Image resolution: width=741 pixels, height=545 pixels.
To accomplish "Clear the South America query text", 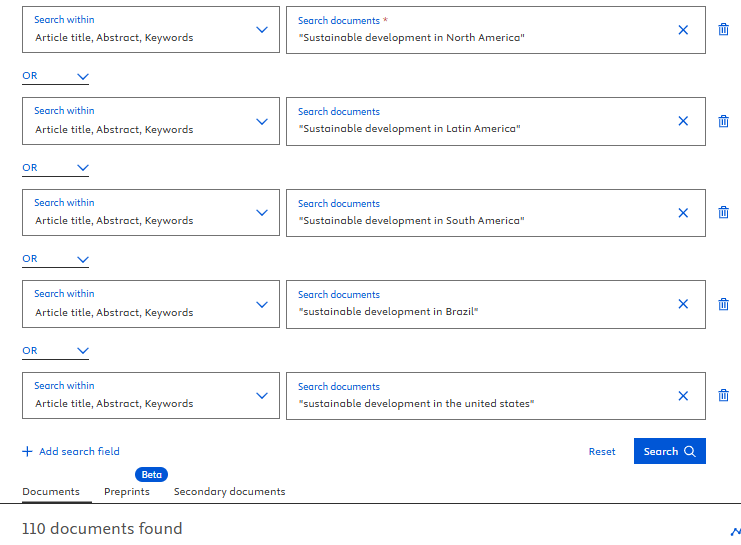I will [x=683, y=213].
